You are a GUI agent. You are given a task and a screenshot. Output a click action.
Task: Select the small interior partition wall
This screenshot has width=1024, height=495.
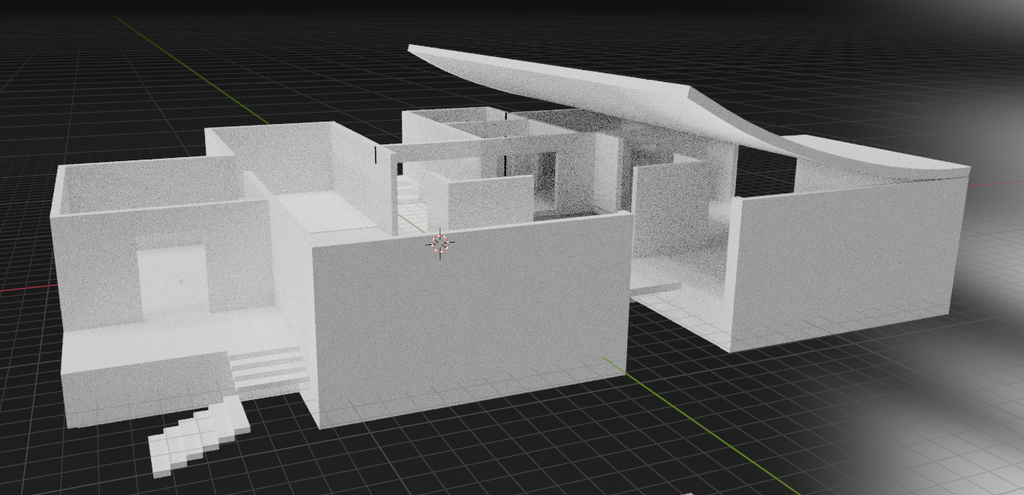pyautogui.click(x=489, y=200)
